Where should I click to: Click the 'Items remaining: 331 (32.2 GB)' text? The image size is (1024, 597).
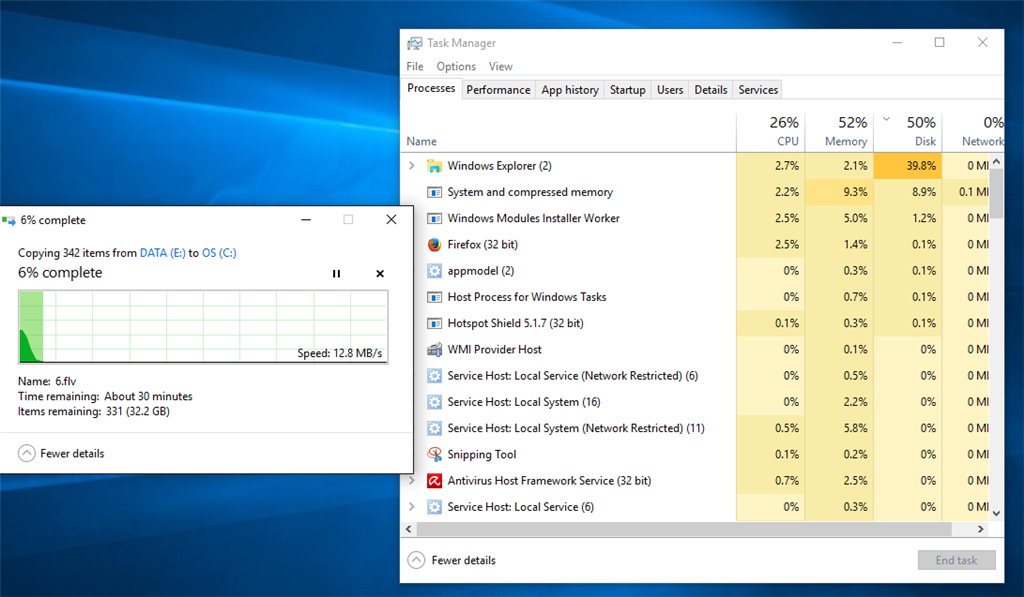(93, 411)
